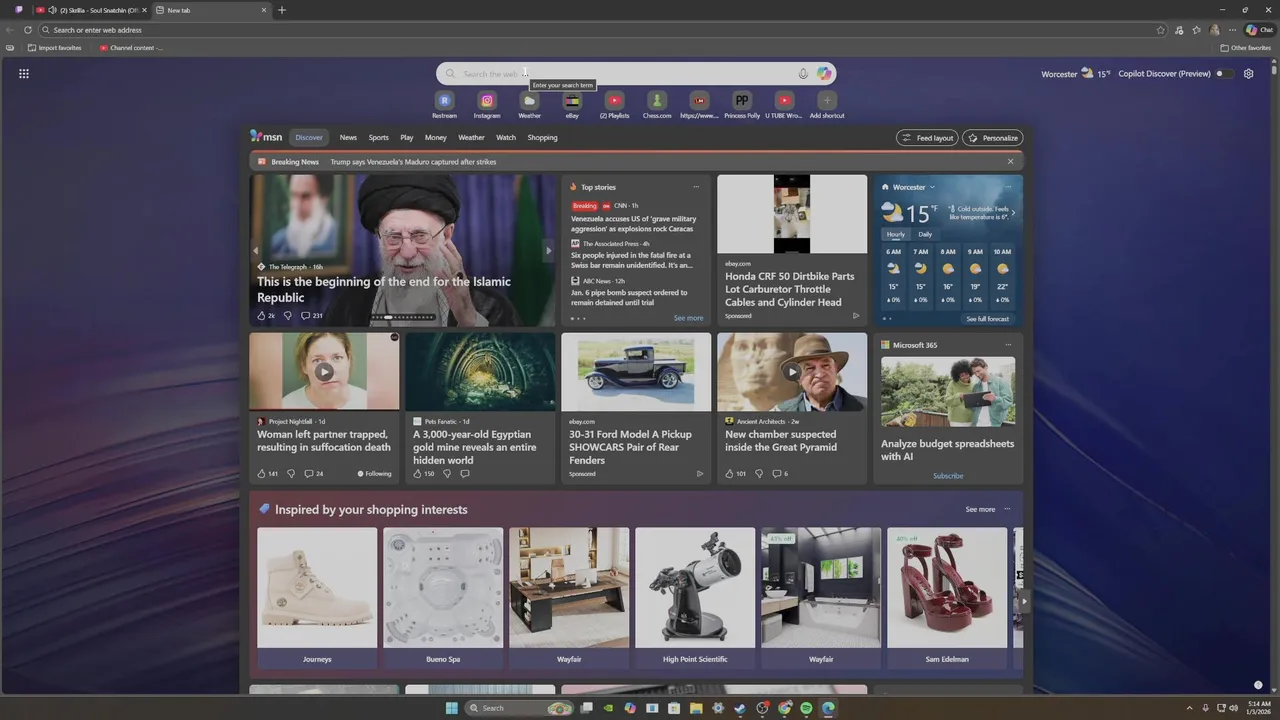Open the Copilot Chat button in toolbar
The width and height of the screenshot is (1280, 720).
(x=1259, y=30)
